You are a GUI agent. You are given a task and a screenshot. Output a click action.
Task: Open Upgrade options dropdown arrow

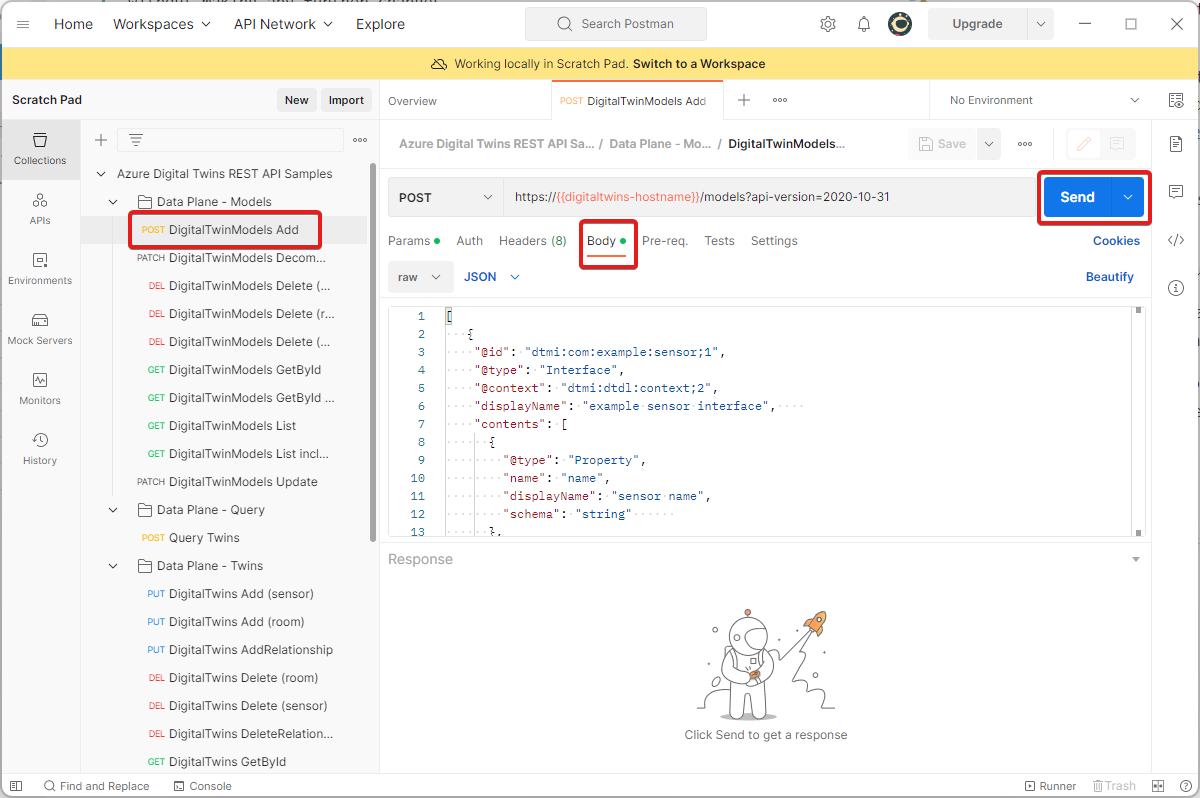click(1041, 24)
